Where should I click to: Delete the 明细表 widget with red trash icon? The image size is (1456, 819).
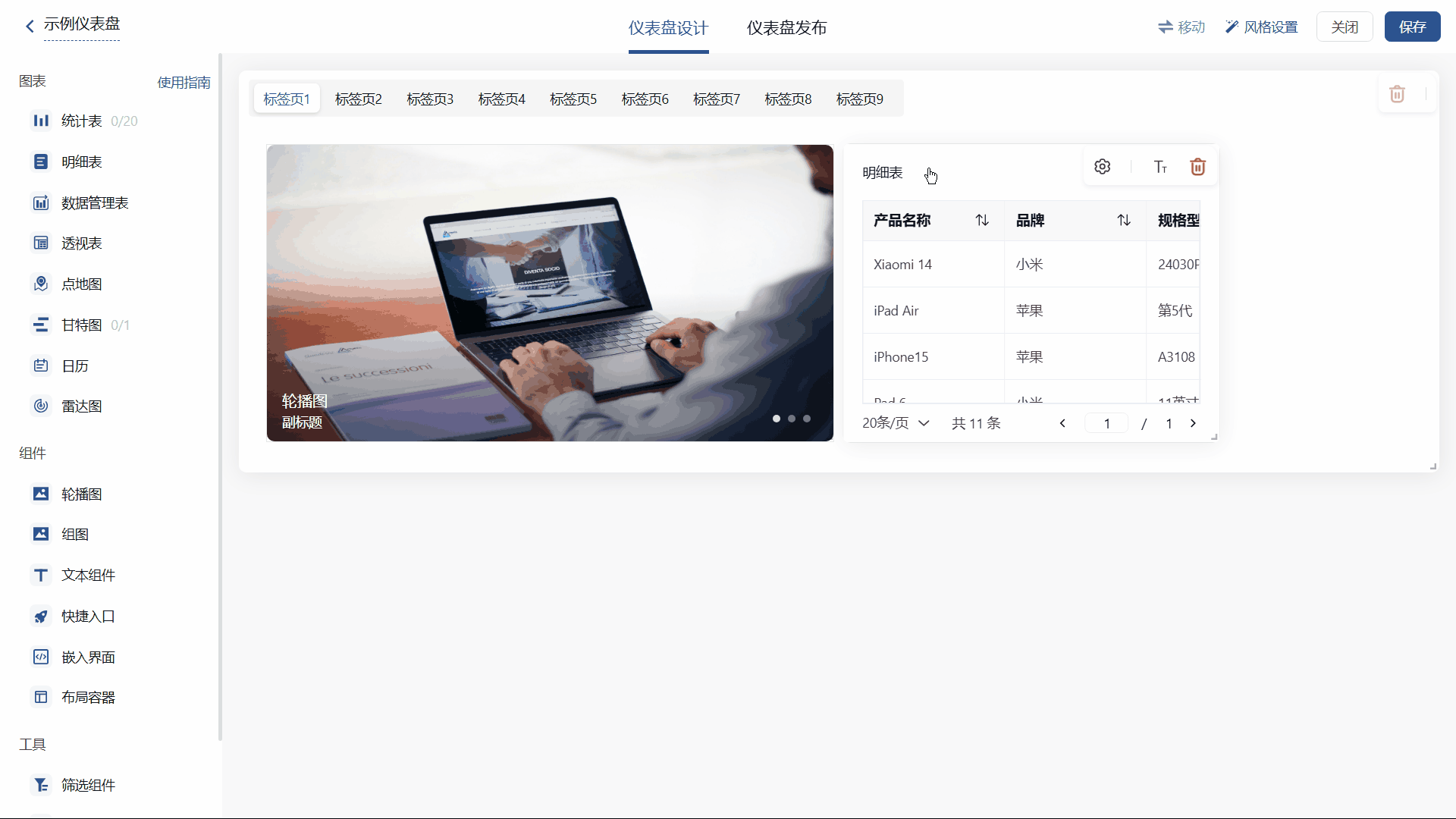1198,167
